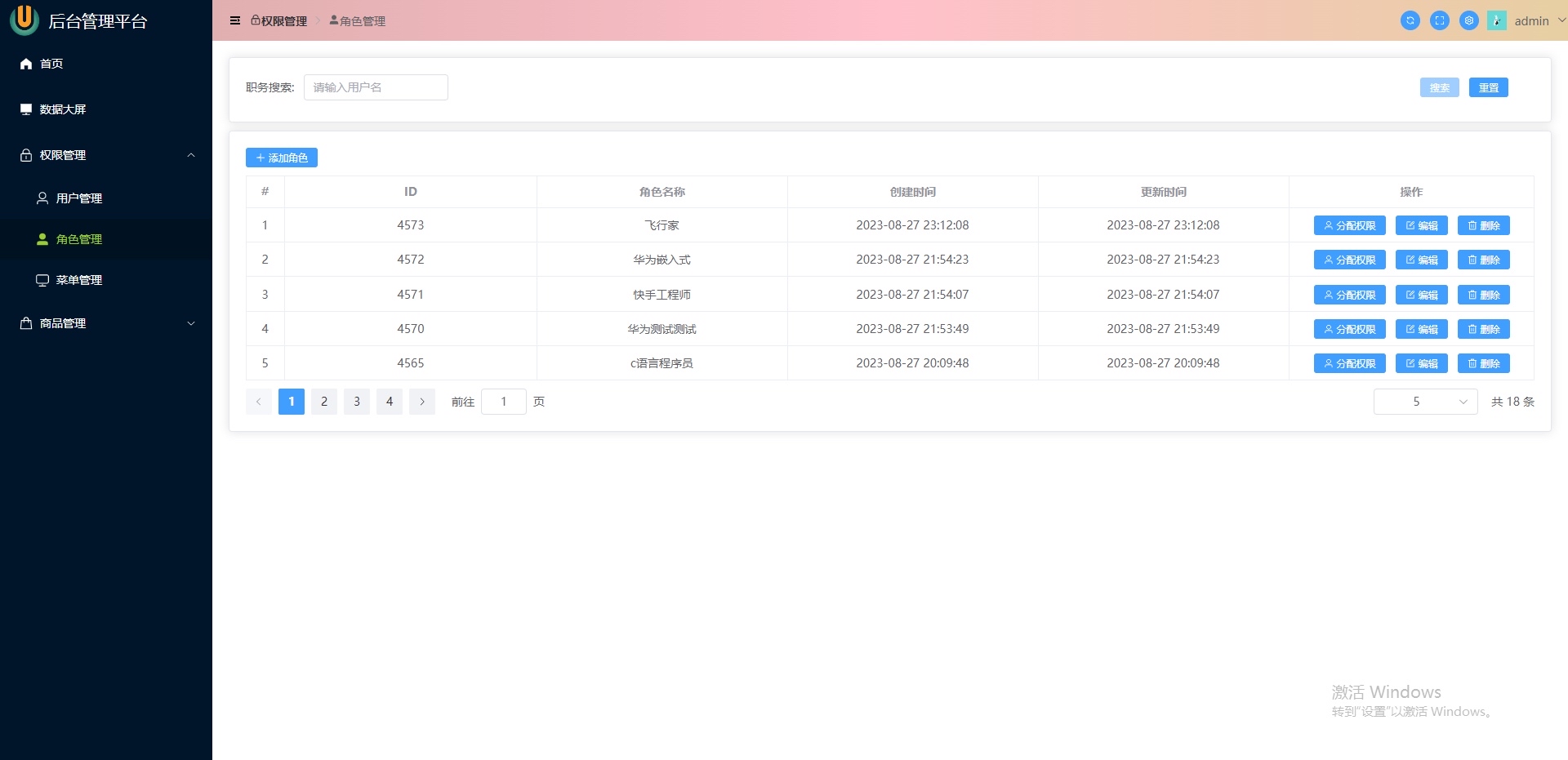Image resolution: width=1568 pixels, height=760 pixels.
Task: Click the 添加角色 button
Action: [x=282, y=158]
